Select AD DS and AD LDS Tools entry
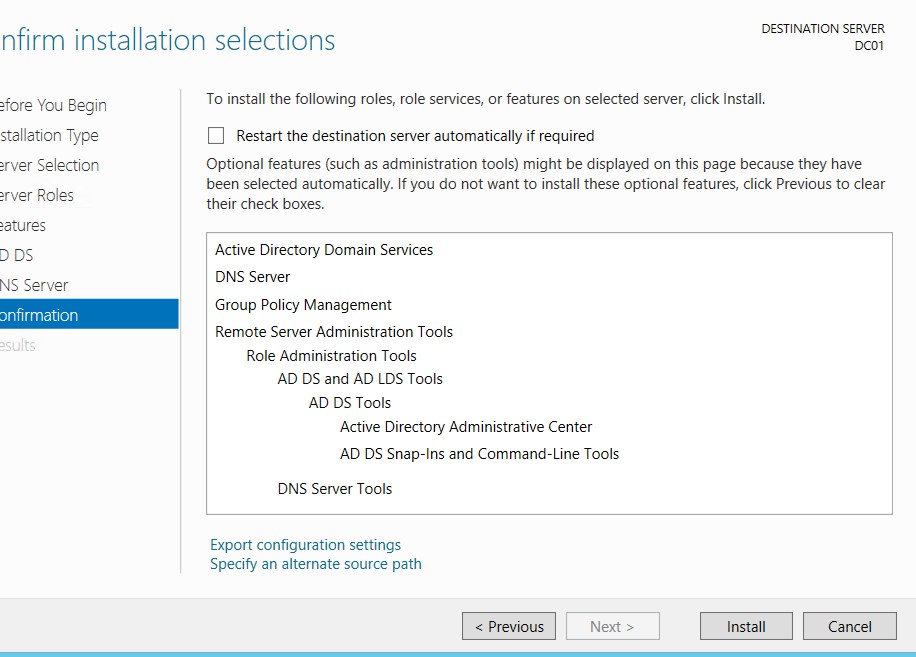The height and width of the screenshot is (657, 916). tap(360, 379)
